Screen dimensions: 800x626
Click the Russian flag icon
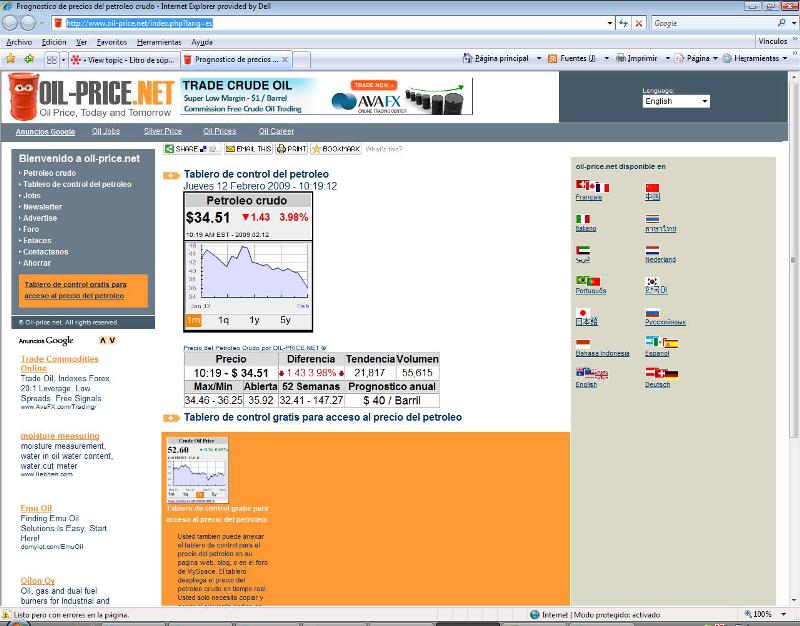pos(652,311)
